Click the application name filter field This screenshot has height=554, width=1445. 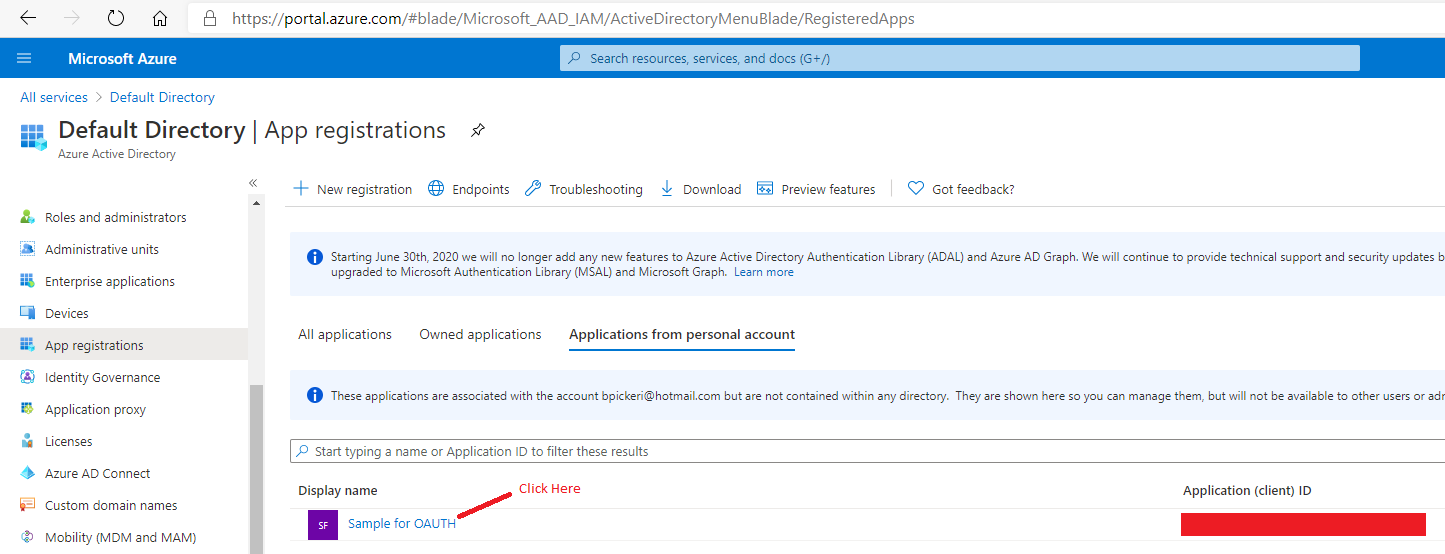pyautogui.click(x=867, y=451)
